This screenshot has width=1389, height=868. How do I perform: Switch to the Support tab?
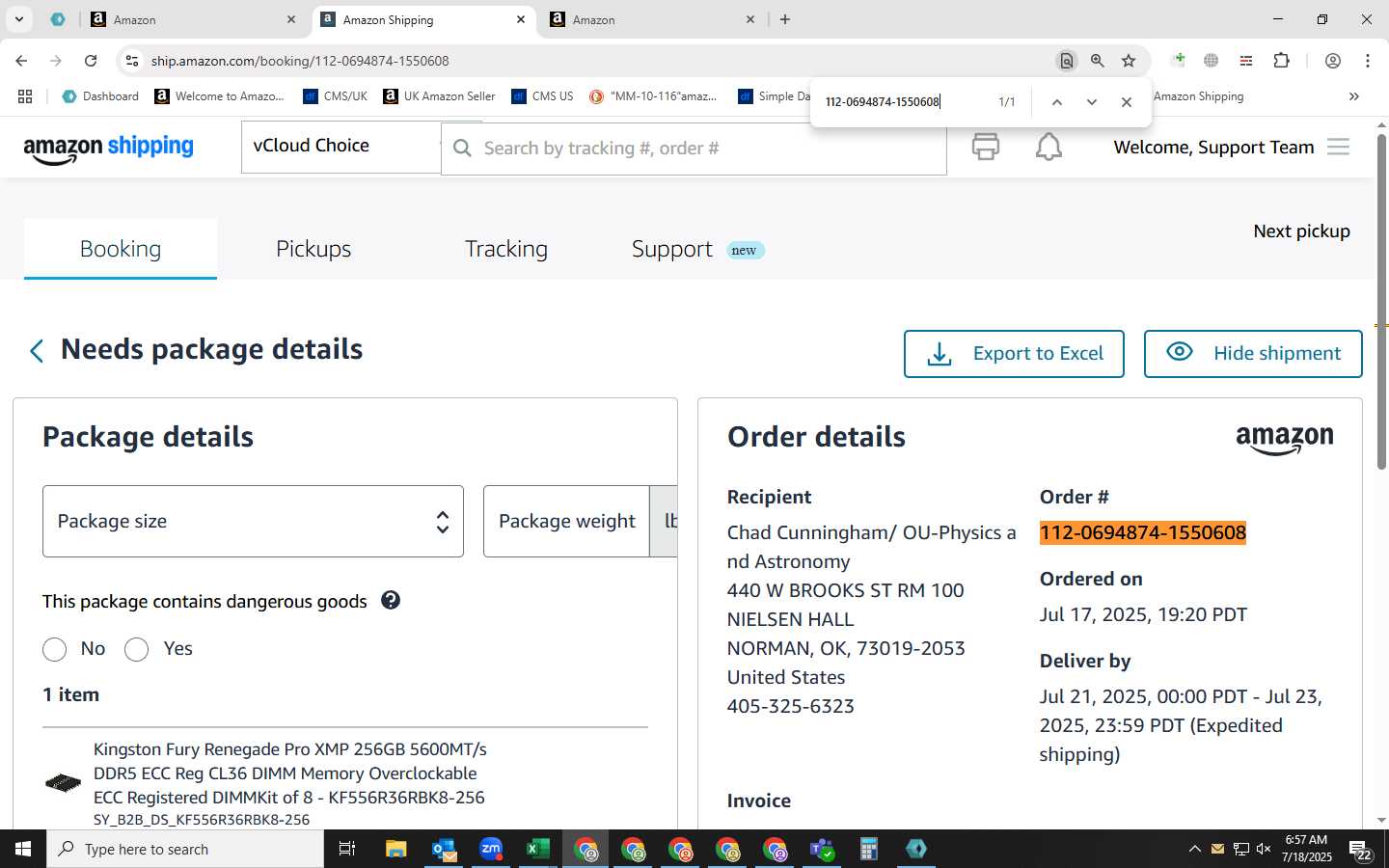pos(672,249)
